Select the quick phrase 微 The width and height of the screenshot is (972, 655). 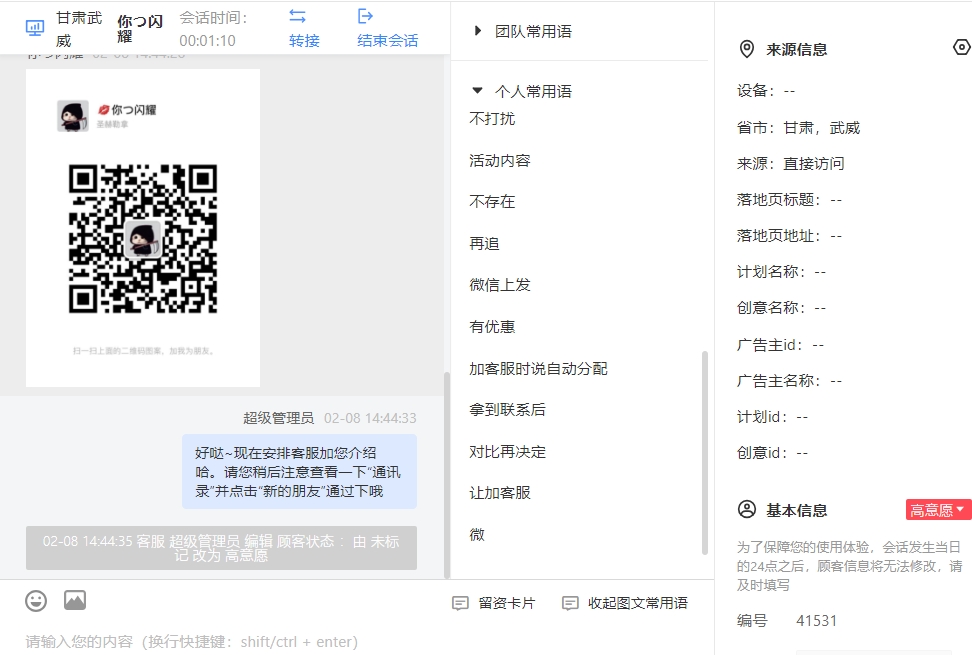click(477, 534)
